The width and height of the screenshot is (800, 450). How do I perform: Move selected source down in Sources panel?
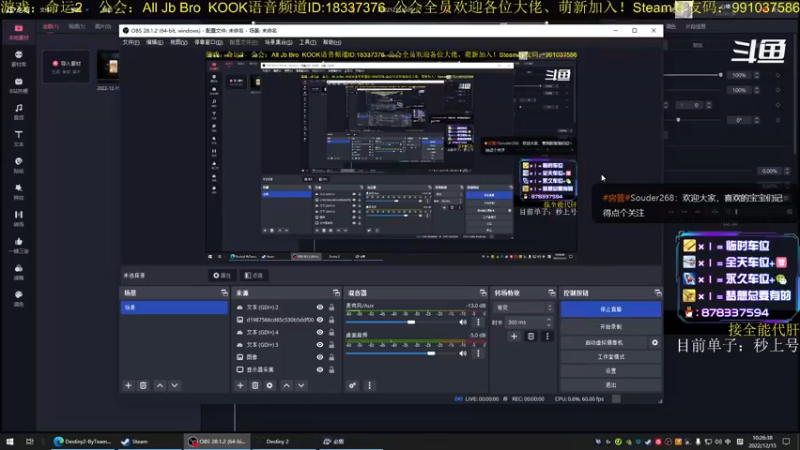tap(301, 385)
